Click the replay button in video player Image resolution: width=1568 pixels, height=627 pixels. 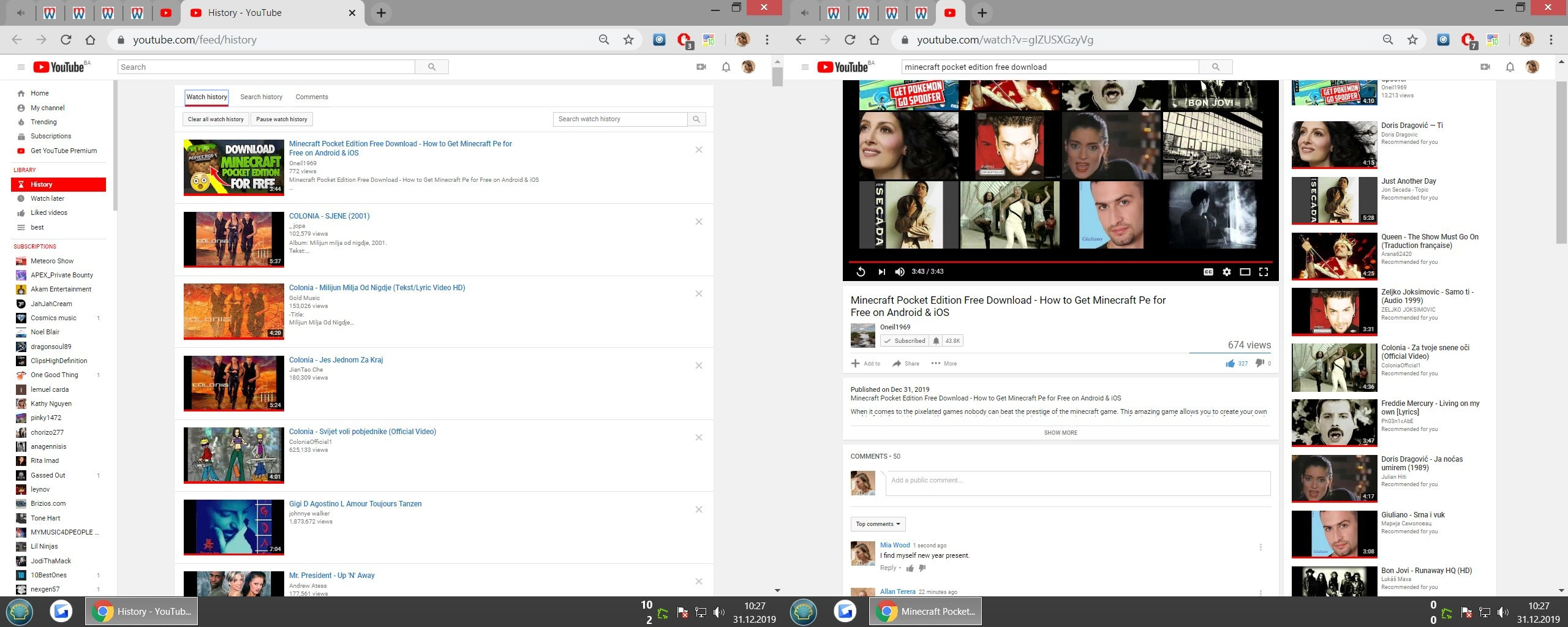861,272
